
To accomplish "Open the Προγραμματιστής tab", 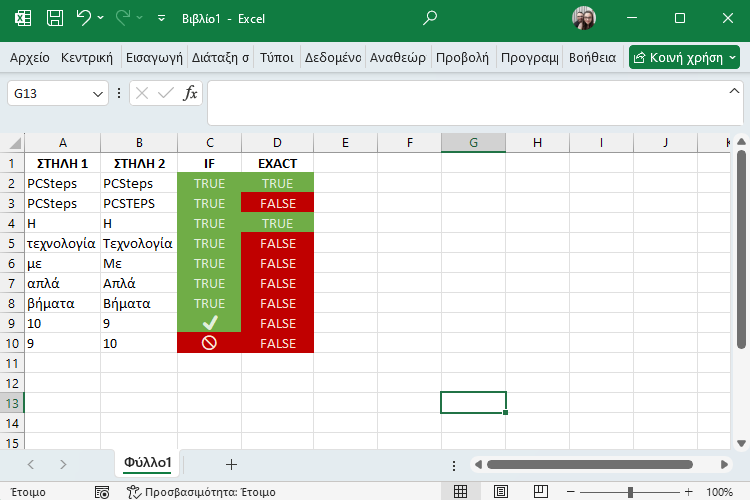I will click(529, 58).
